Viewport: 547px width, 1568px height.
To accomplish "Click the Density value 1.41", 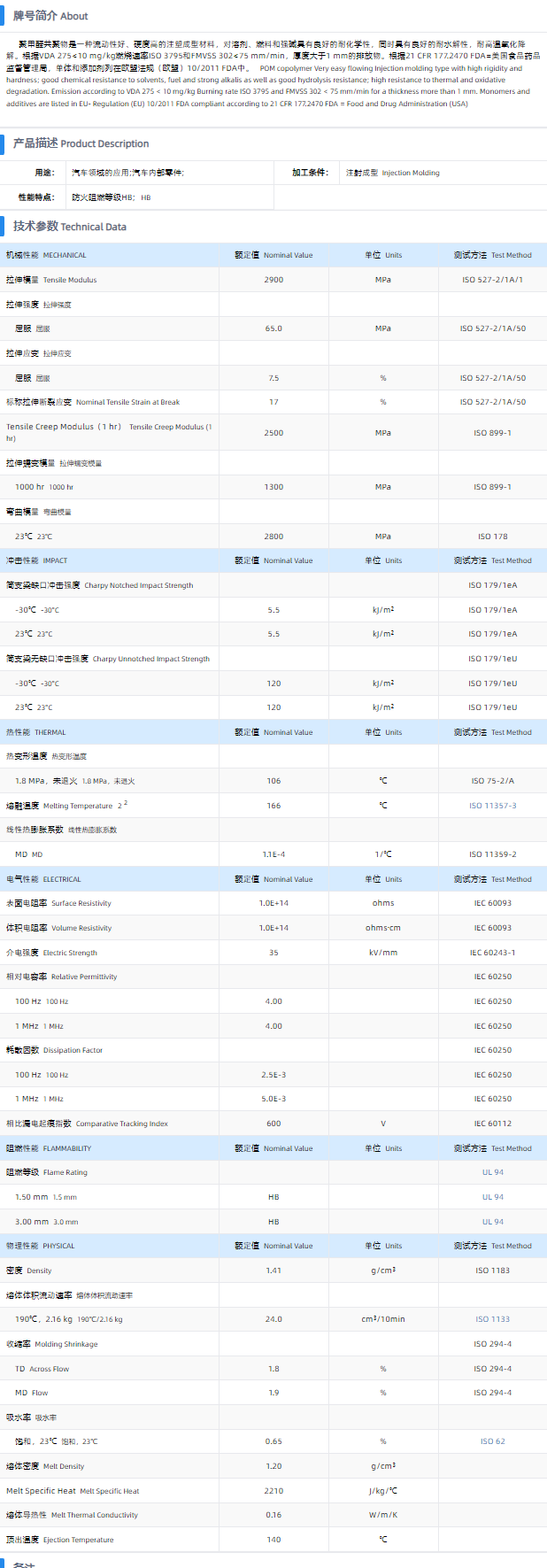I will pos(273,1271).
